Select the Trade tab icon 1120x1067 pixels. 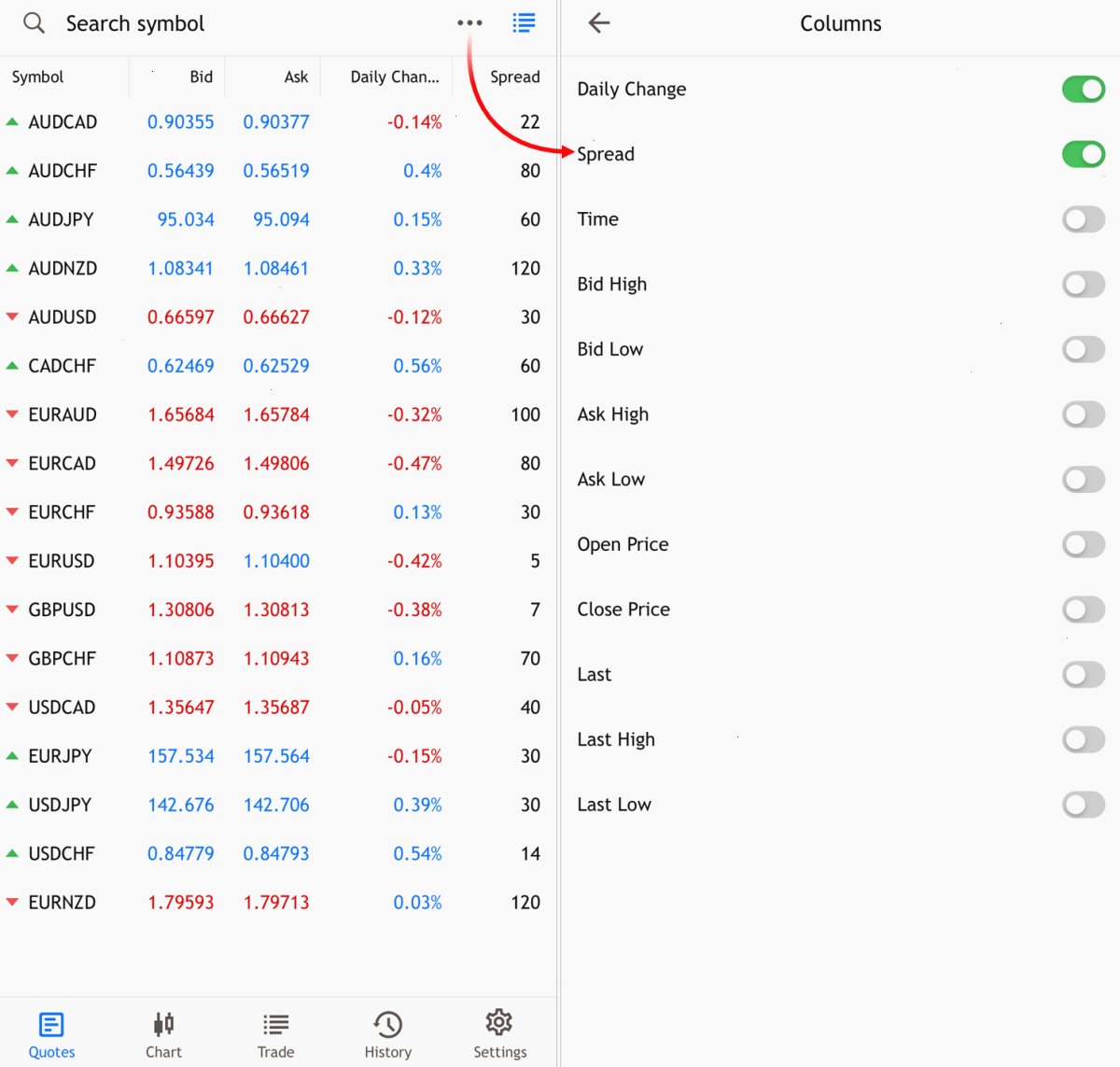[x=275, y=1024]
